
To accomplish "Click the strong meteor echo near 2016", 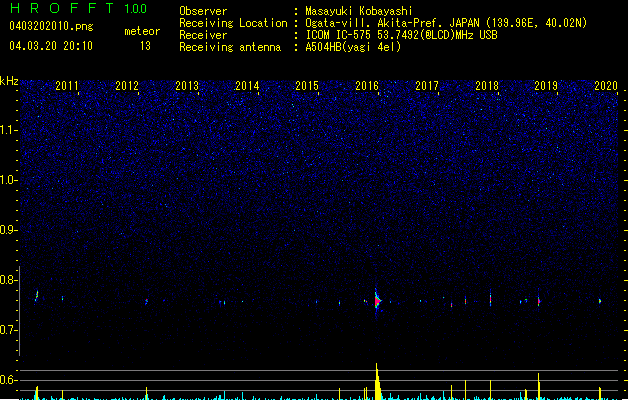I will [377, 302].
